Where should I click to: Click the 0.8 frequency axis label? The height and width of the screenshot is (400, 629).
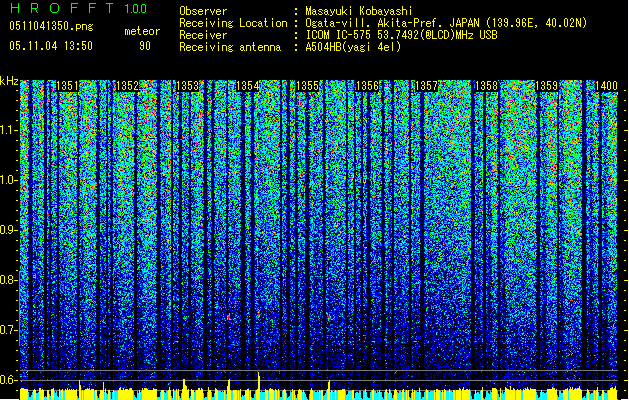[x=9, y=280]
